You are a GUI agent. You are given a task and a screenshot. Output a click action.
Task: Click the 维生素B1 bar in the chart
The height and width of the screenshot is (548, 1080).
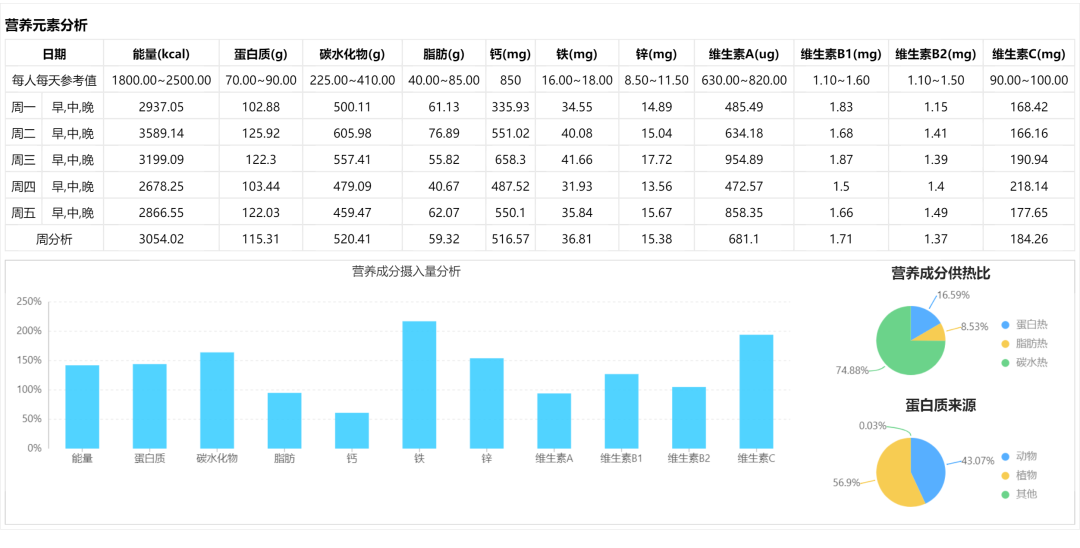pos(622,411)
